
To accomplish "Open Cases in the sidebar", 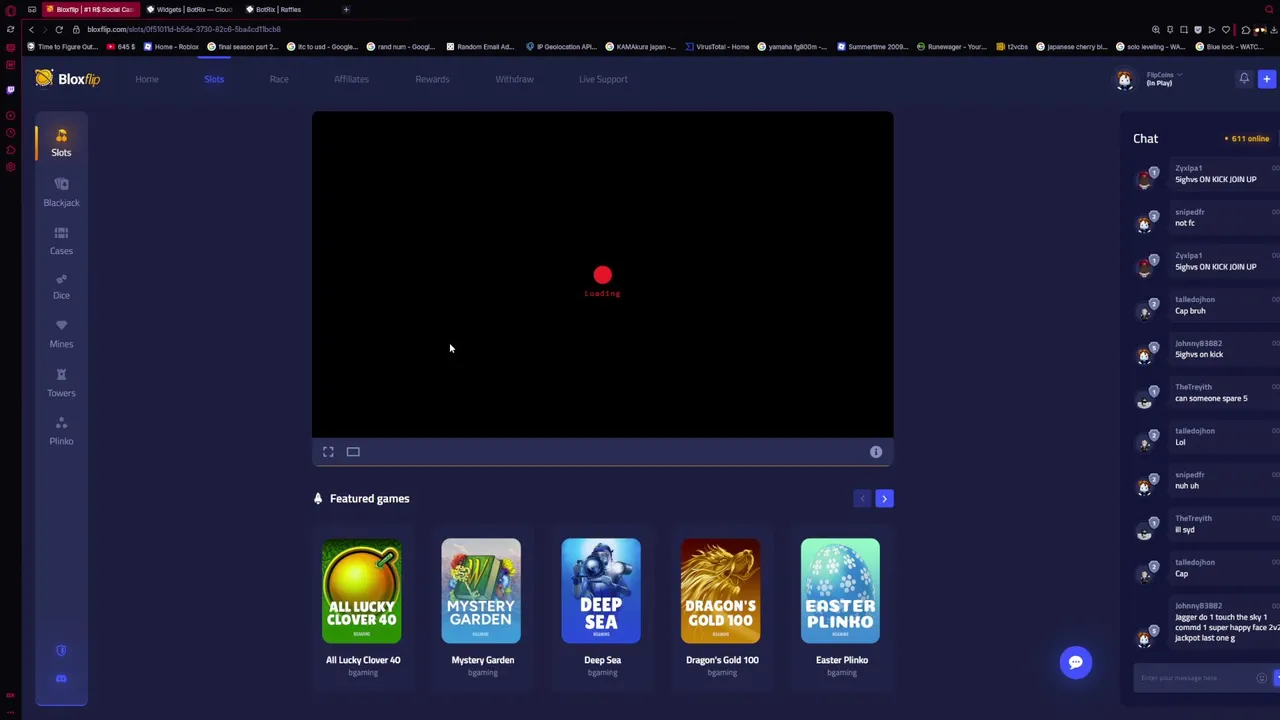I will click(x=61, y=241).
